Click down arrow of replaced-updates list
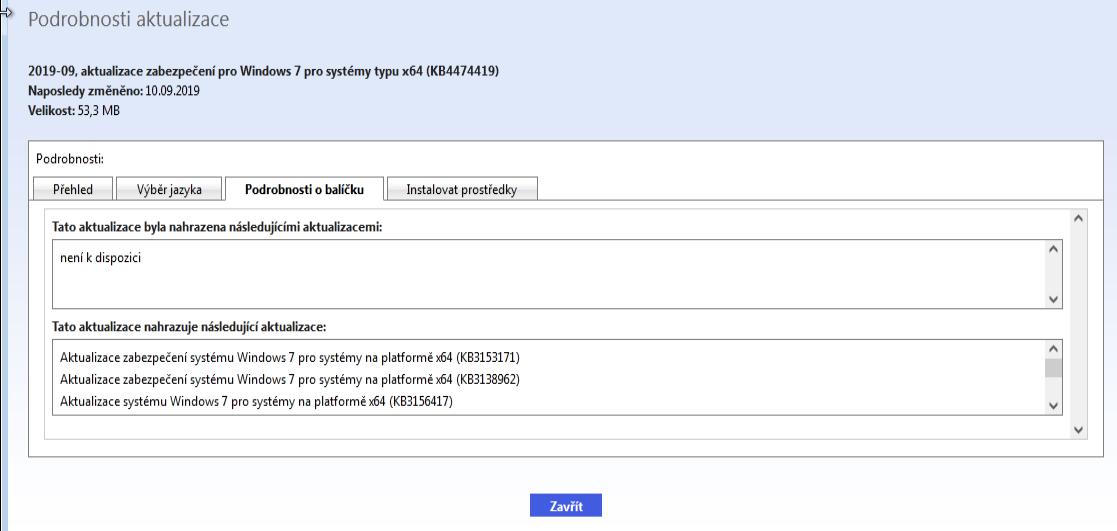 point(1053,405)
